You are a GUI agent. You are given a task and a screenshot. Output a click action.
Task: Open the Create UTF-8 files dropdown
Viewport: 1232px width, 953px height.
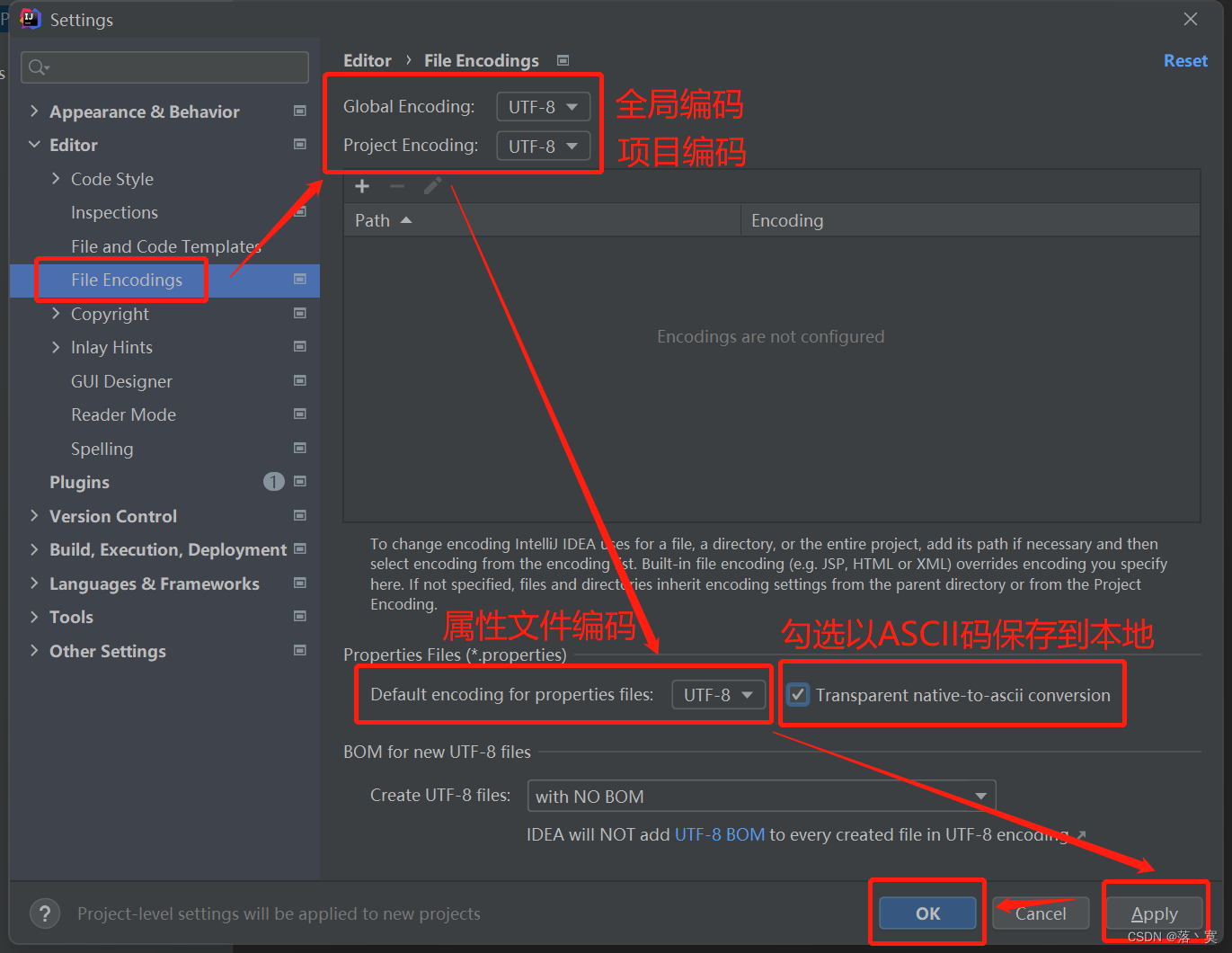pos(761,797)
